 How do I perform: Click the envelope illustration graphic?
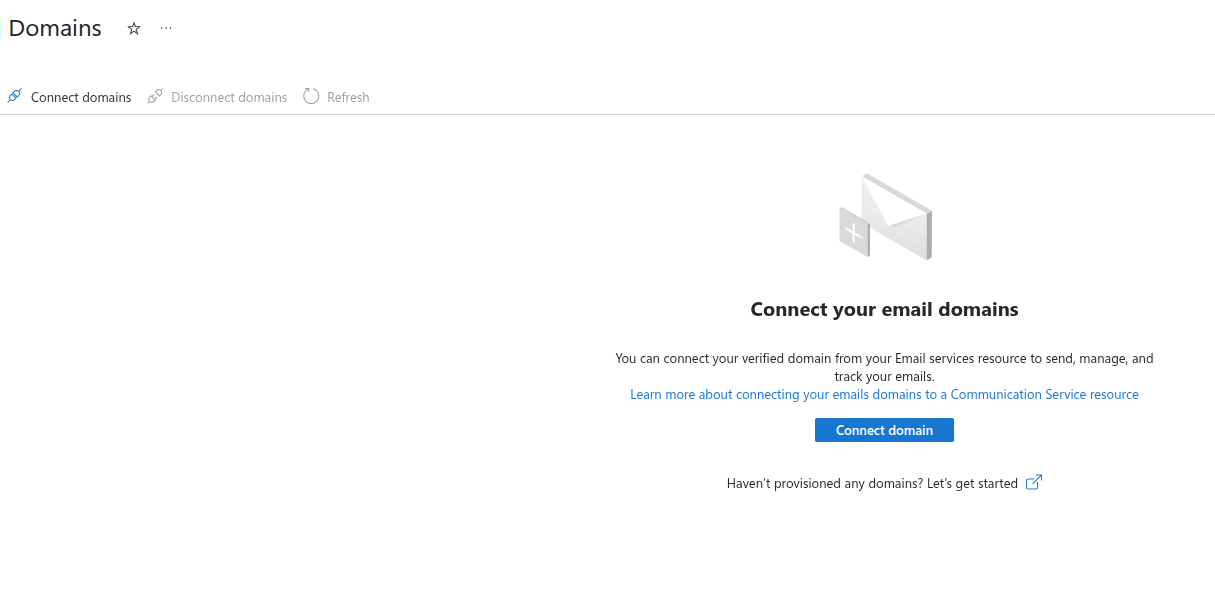click(886, 217)
